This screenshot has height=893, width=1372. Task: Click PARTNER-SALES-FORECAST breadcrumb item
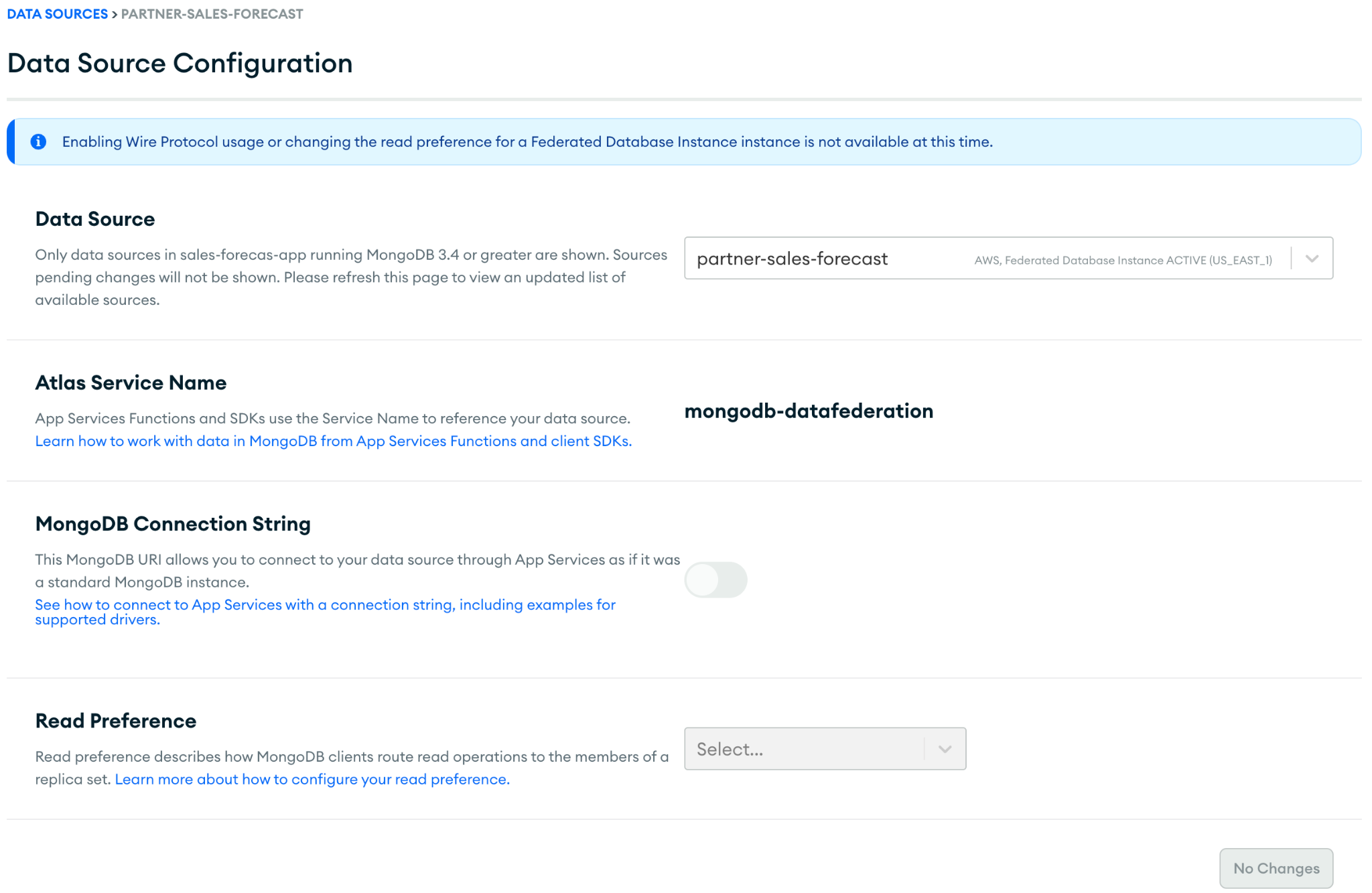(x=212, y=14)
